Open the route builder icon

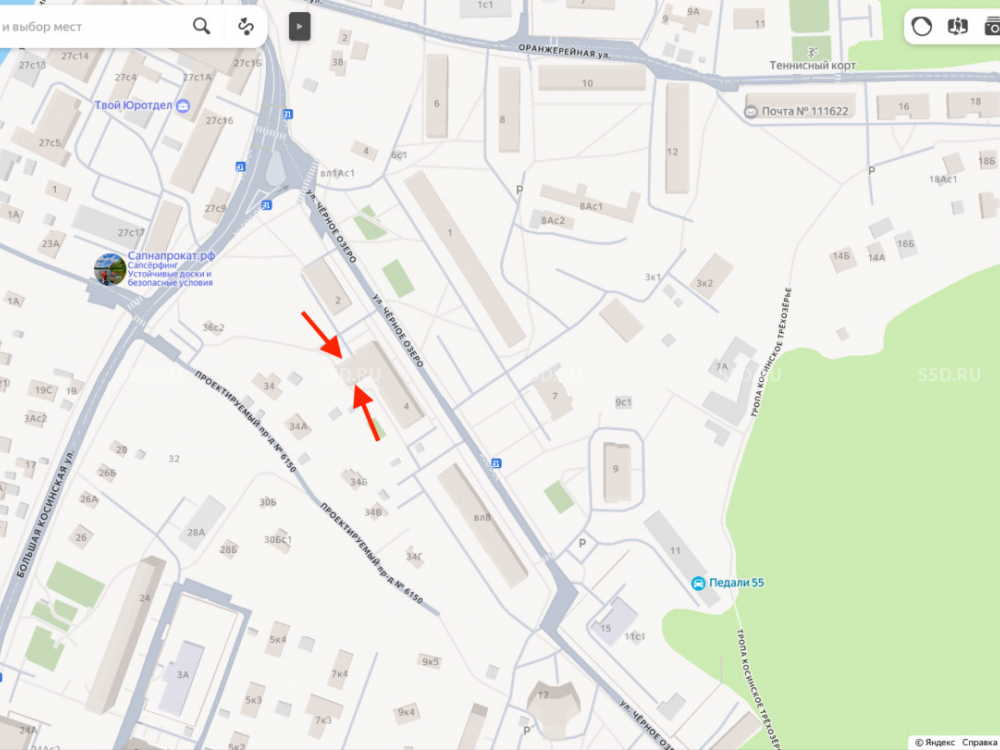(x=246, y=26)
